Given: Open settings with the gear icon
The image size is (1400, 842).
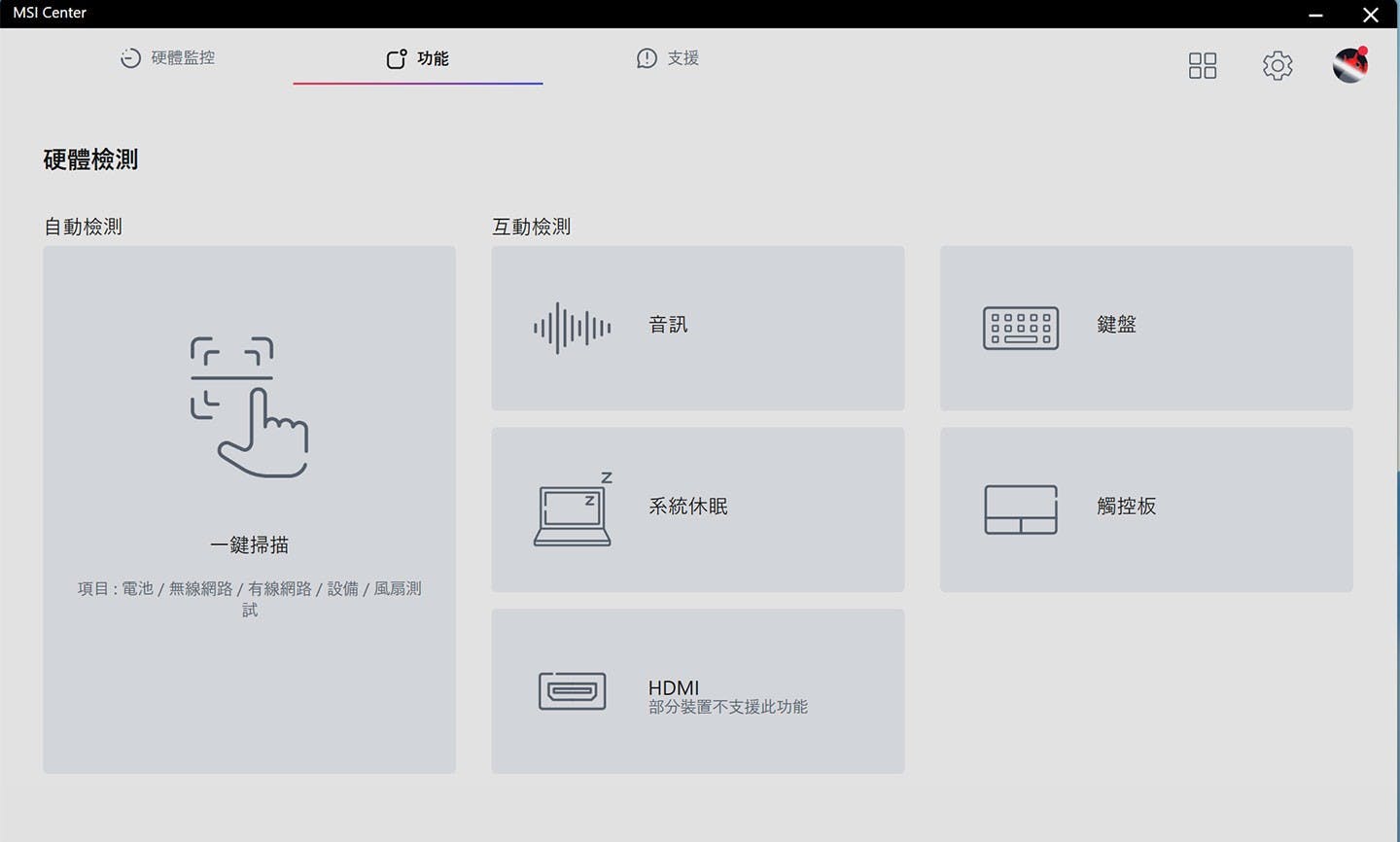Looking at the screenshot, I should click(x=1277, y=65).
